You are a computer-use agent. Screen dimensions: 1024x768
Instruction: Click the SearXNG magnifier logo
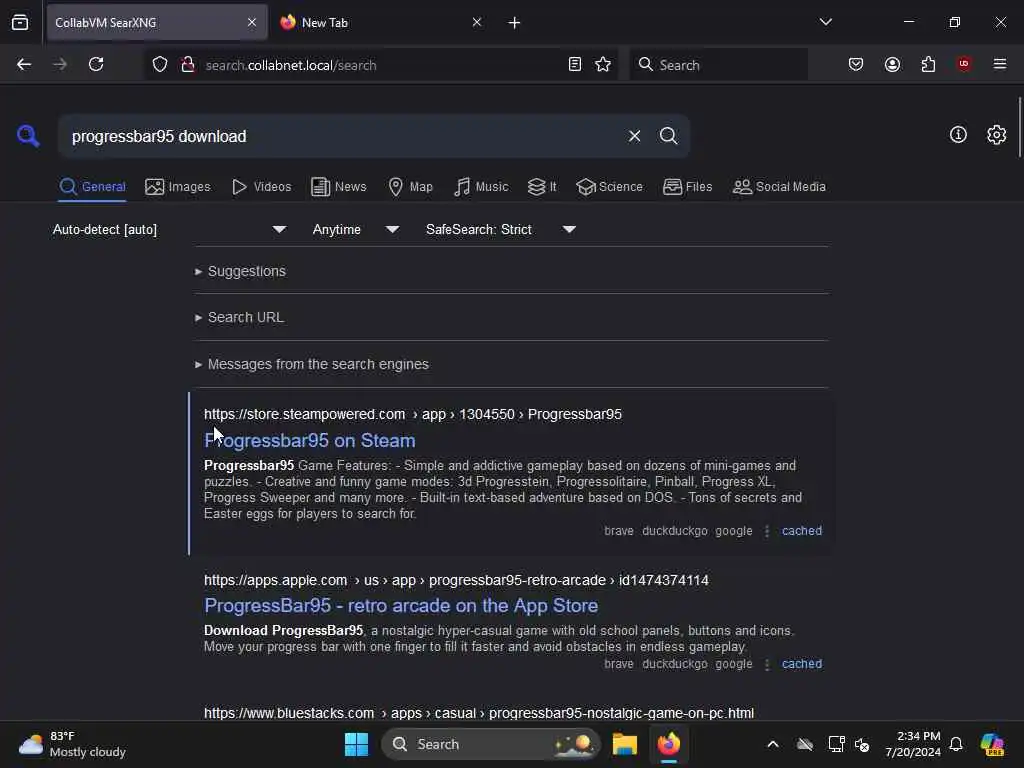pyautogui.click(x=28, y=136)
